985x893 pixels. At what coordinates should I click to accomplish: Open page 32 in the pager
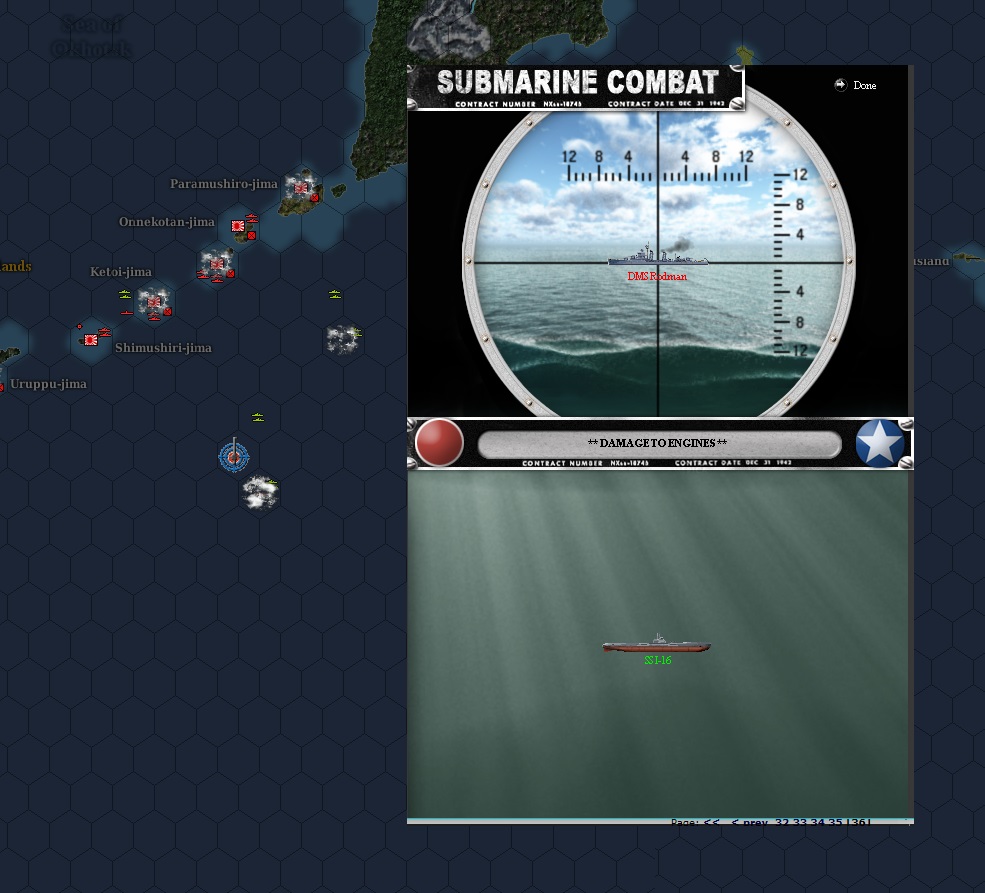click(781, 822)
